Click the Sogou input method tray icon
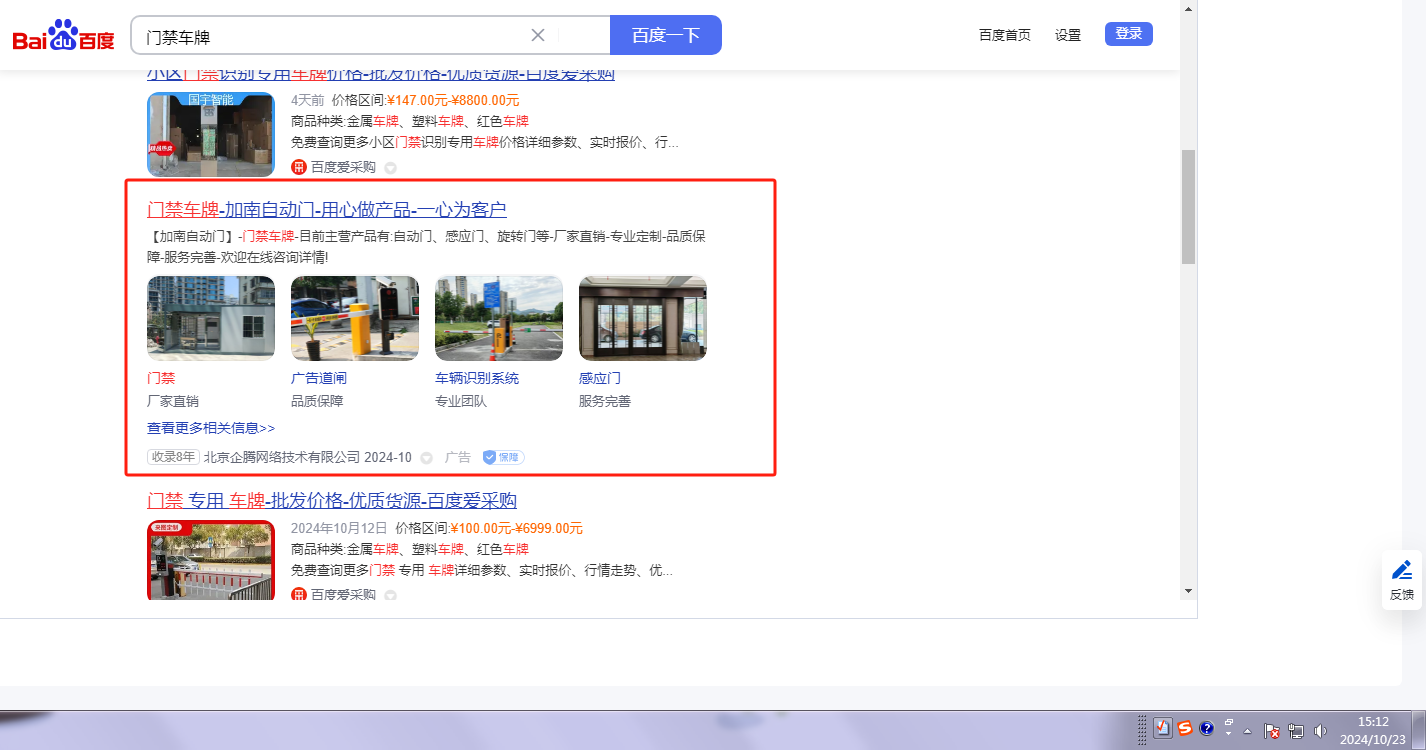The width and height of the screenshot is (1426, 750). coord(1185,728)
